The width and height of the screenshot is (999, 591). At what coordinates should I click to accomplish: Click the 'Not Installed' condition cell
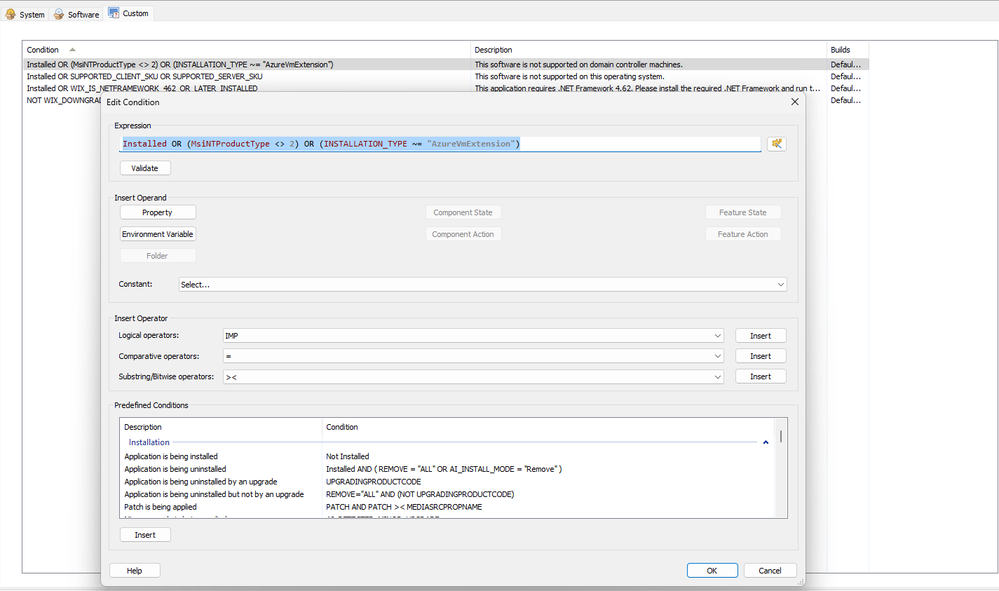point(347,457)
